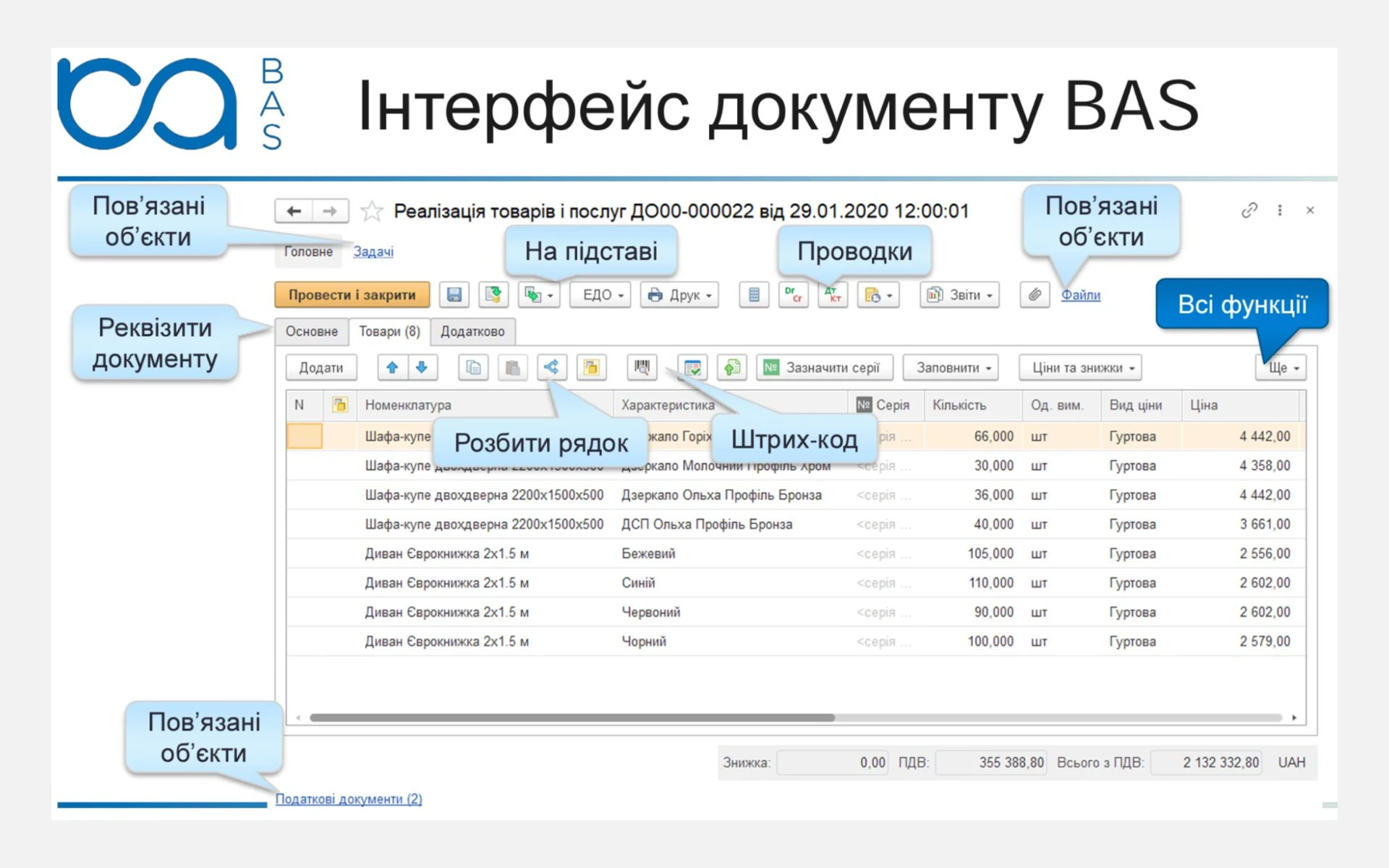
Task: Open the Додатково tab
Action: point(473,331)
